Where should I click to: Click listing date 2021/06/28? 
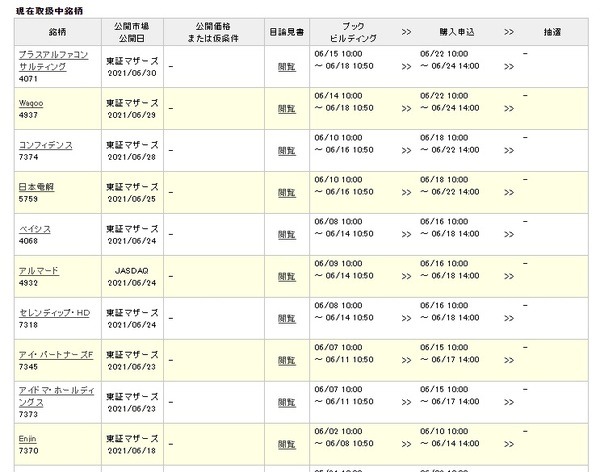tap(132, 157)
